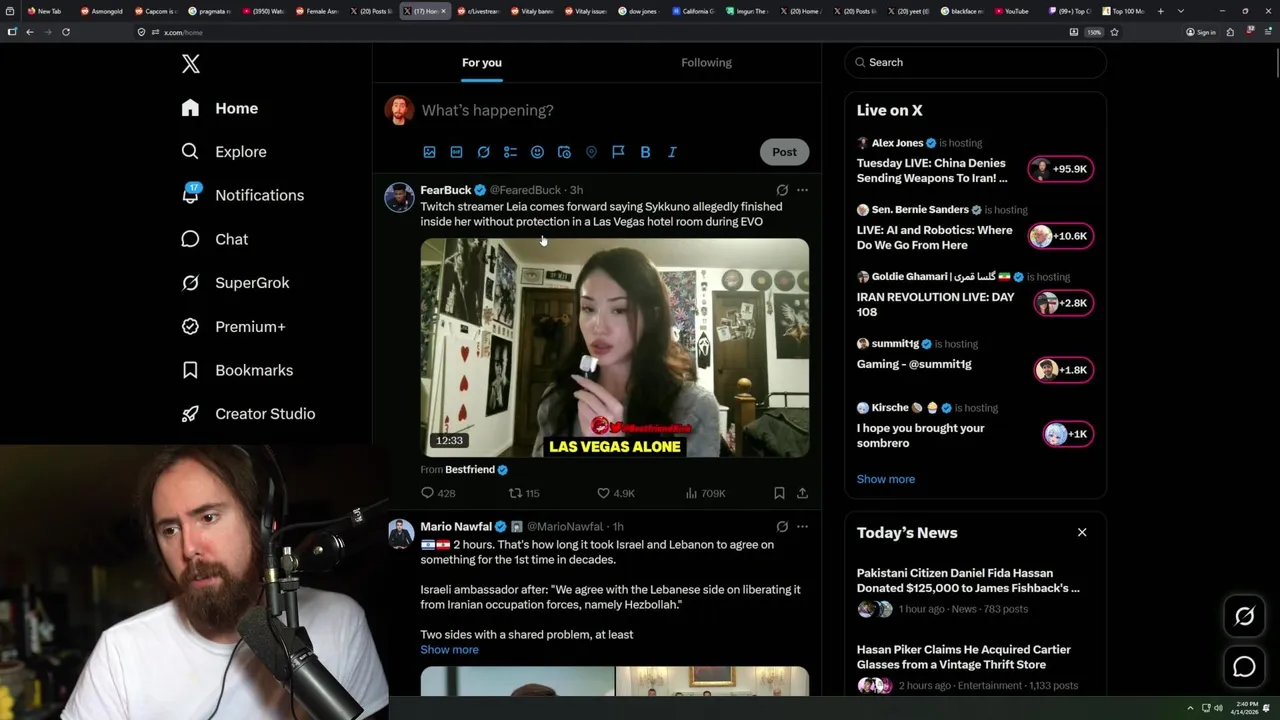Click the Search field
1280x720 pixels.
(975, 62)
